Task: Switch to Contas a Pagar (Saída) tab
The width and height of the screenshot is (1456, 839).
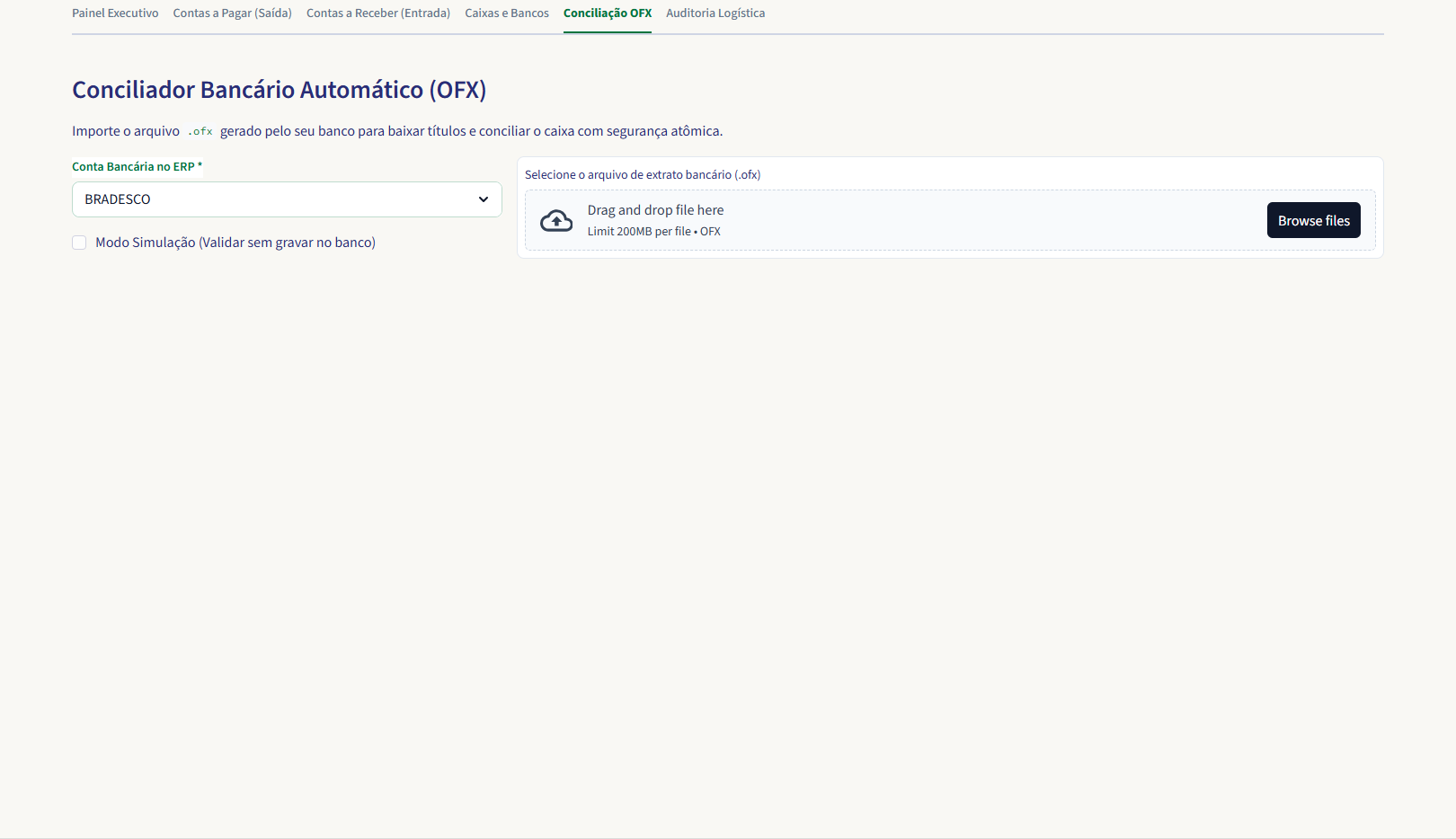Action: point(233,13)
